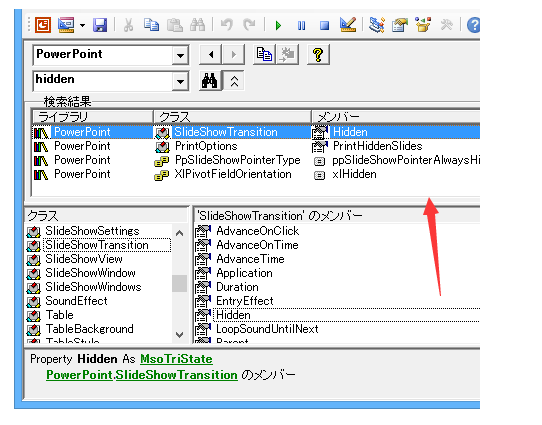Open the hidden search text dropdown
Viewport: 542px width, 425px height.
click(x=180, y=81)
